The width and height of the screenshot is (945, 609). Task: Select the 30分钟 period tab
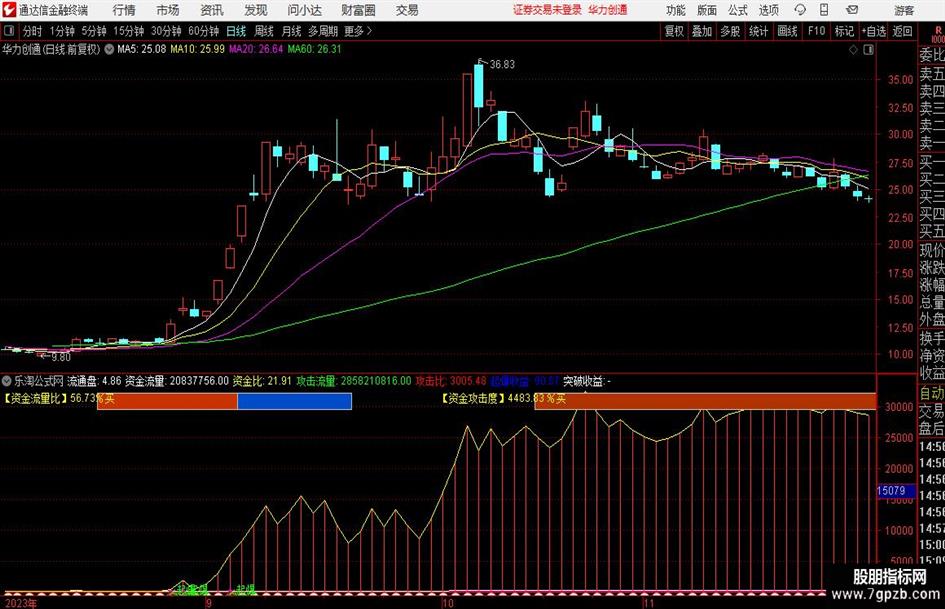click(x=166, y=31)
